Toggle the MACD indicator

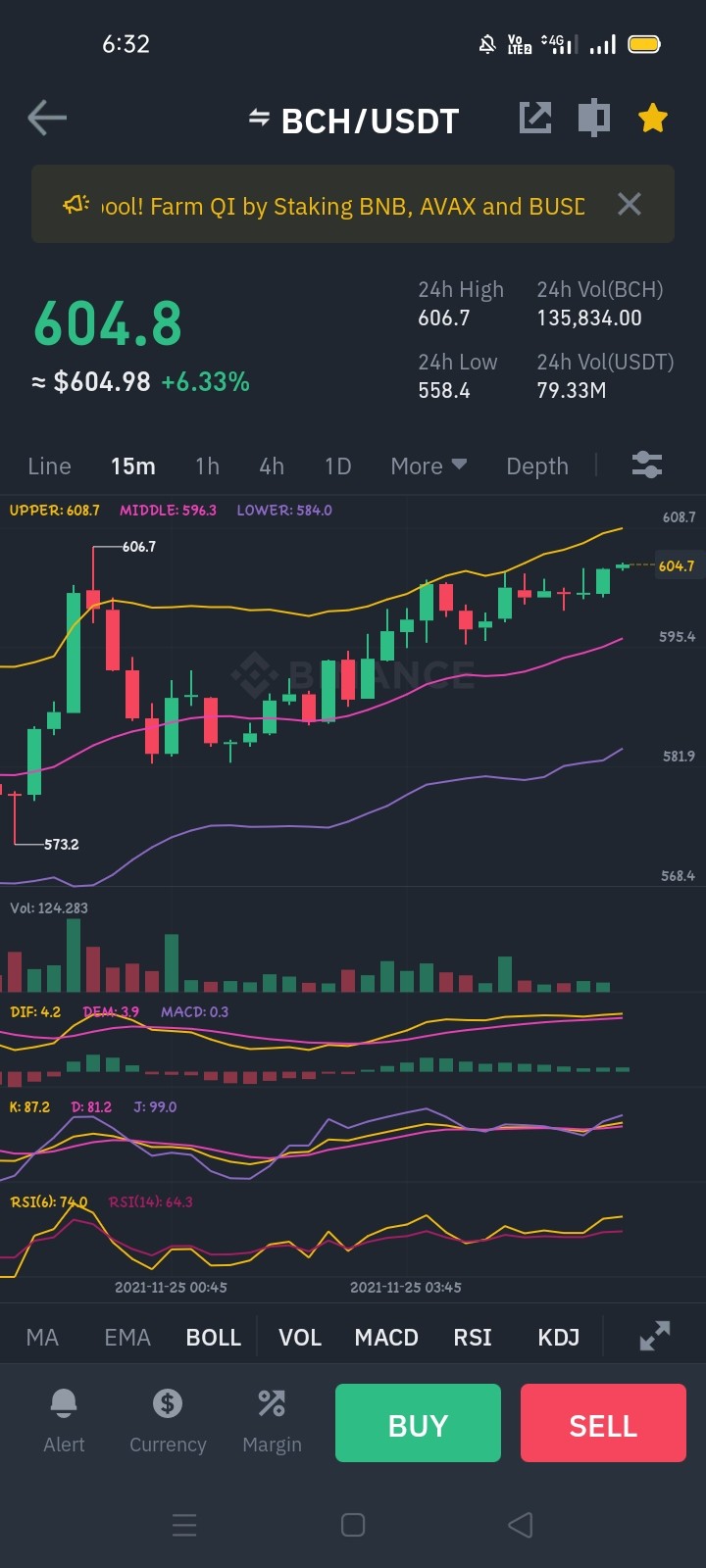click(x=386, y=1337)
